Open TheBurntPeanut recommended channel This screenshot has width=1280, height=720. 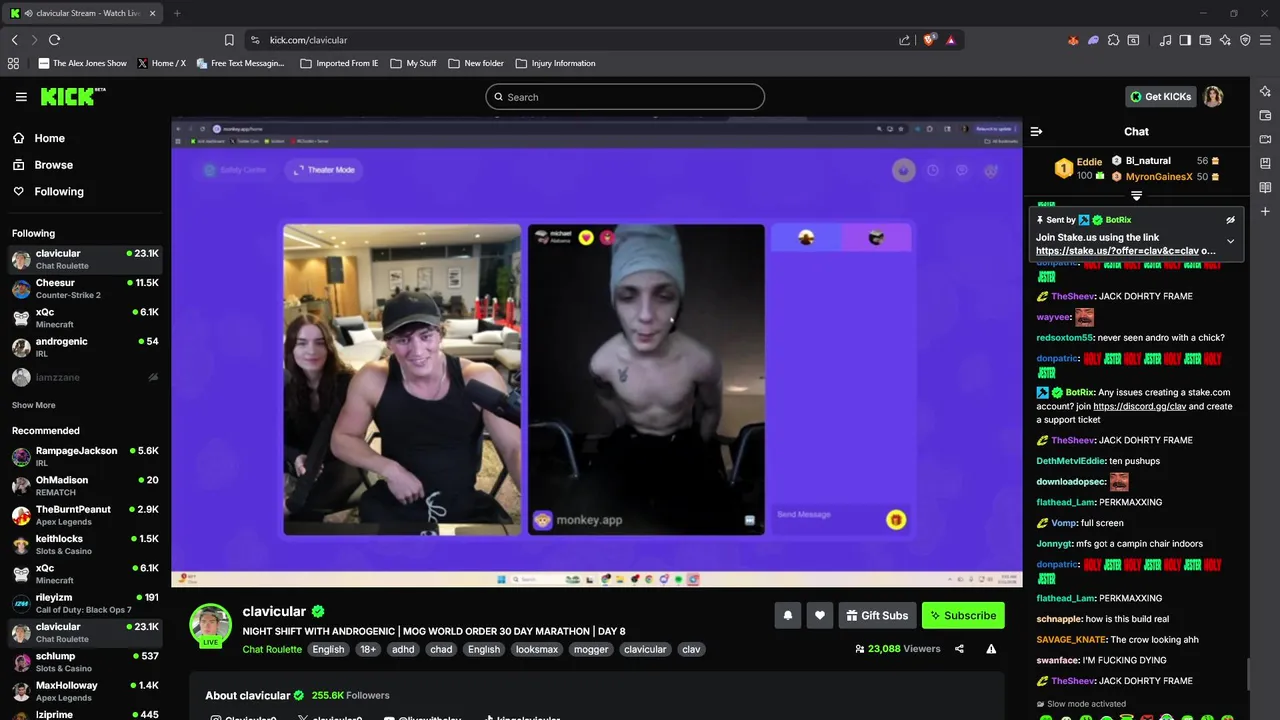(x=85, y=515)
